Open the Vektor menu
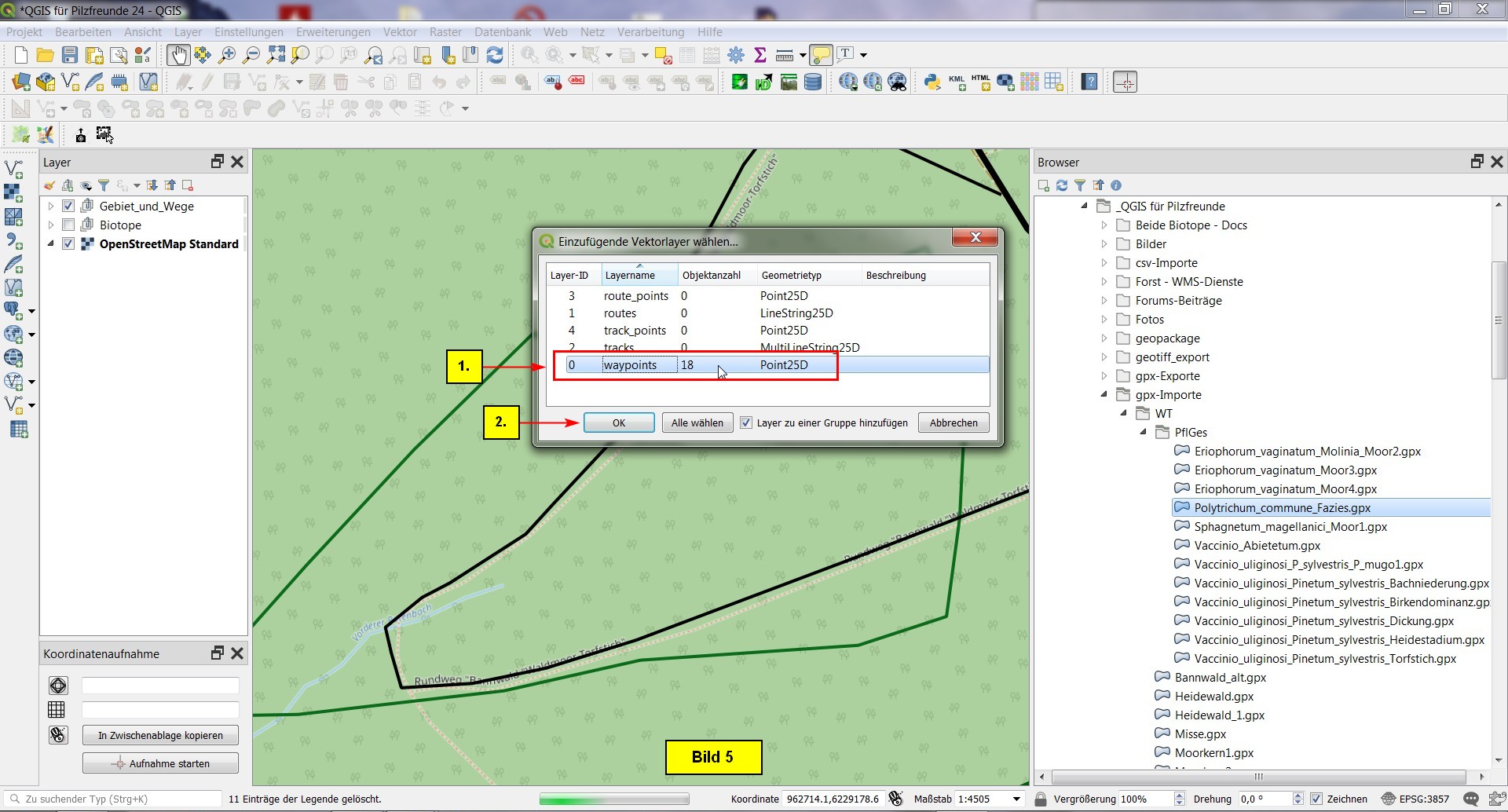The image size is (1508, 812). click(400, 32)
